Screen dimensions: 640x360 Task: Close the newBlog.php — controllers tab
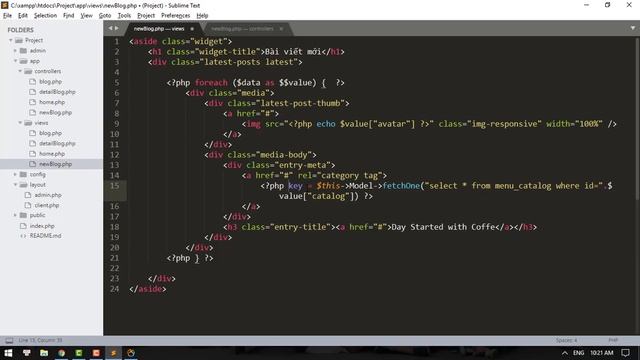[281, 29]
